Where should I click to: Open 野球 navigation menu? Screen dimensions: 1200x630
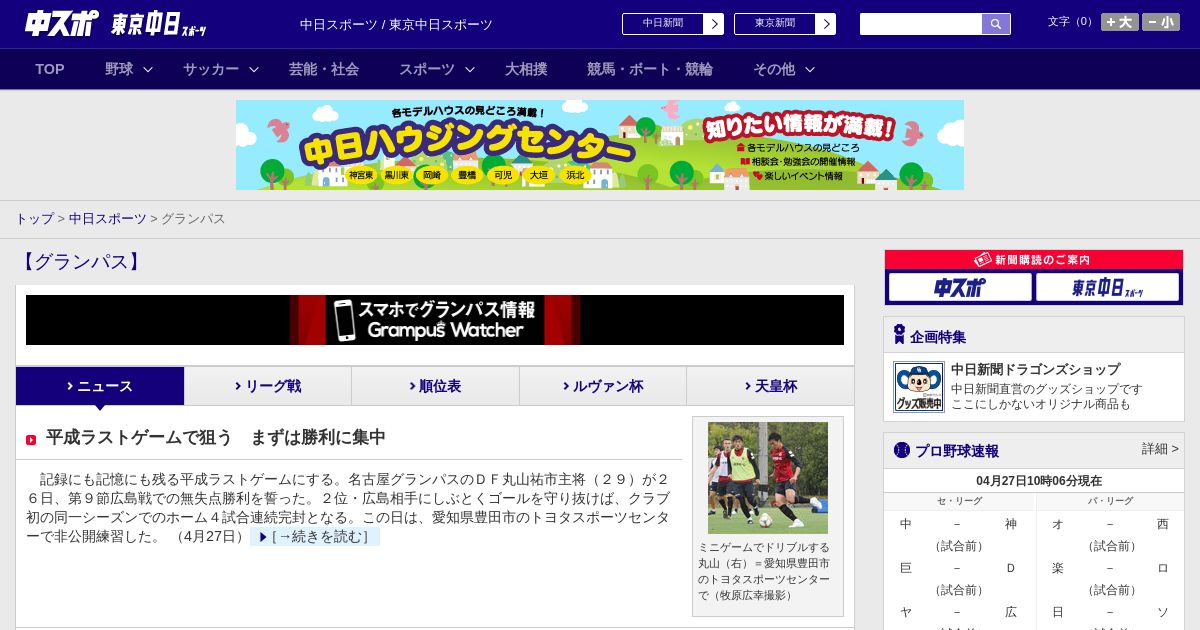pyautogui.click(x=119, y=69)
